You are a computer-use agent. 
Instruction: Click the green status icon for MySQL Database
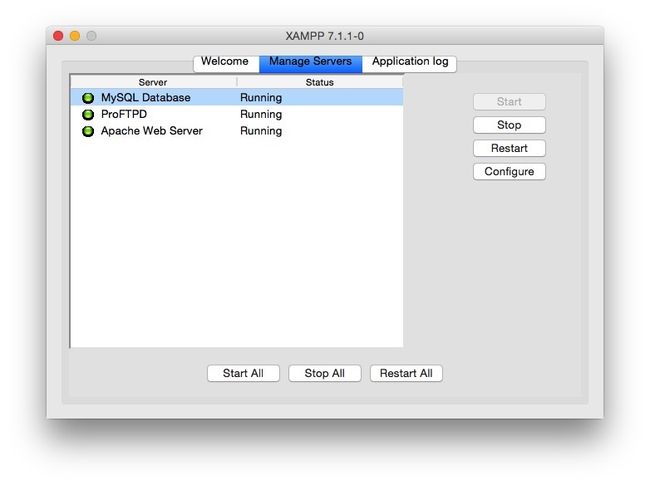tap(88, 98)
